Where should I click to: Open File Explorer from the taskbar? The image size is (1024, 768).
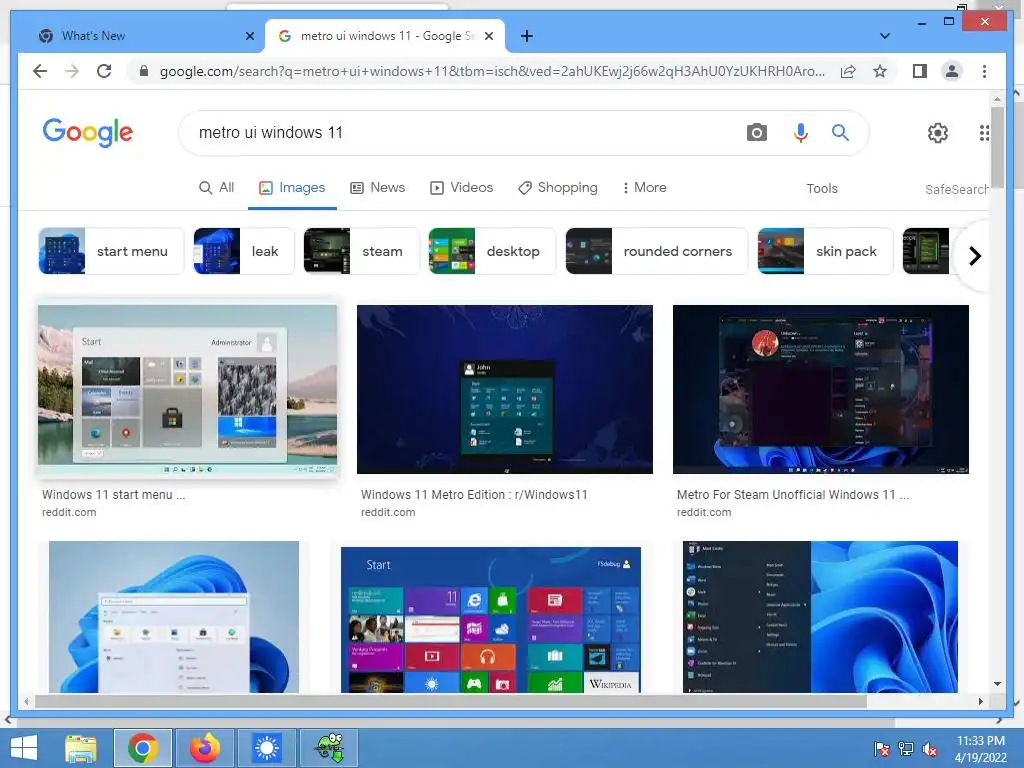(x=81, y=748)
